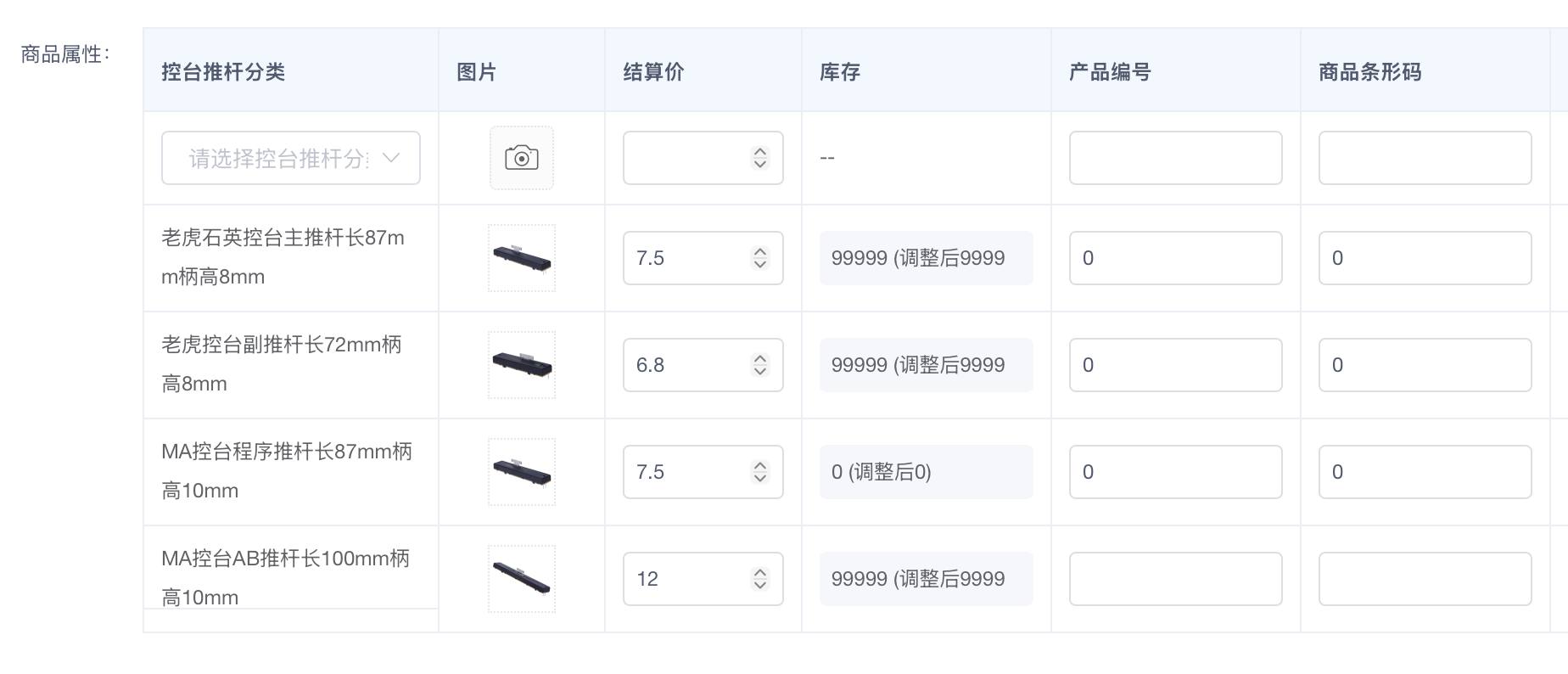Click the 商品条形码 field for 老虎石英控台主推杆

pyautogui.click(x=1425, y=258)
